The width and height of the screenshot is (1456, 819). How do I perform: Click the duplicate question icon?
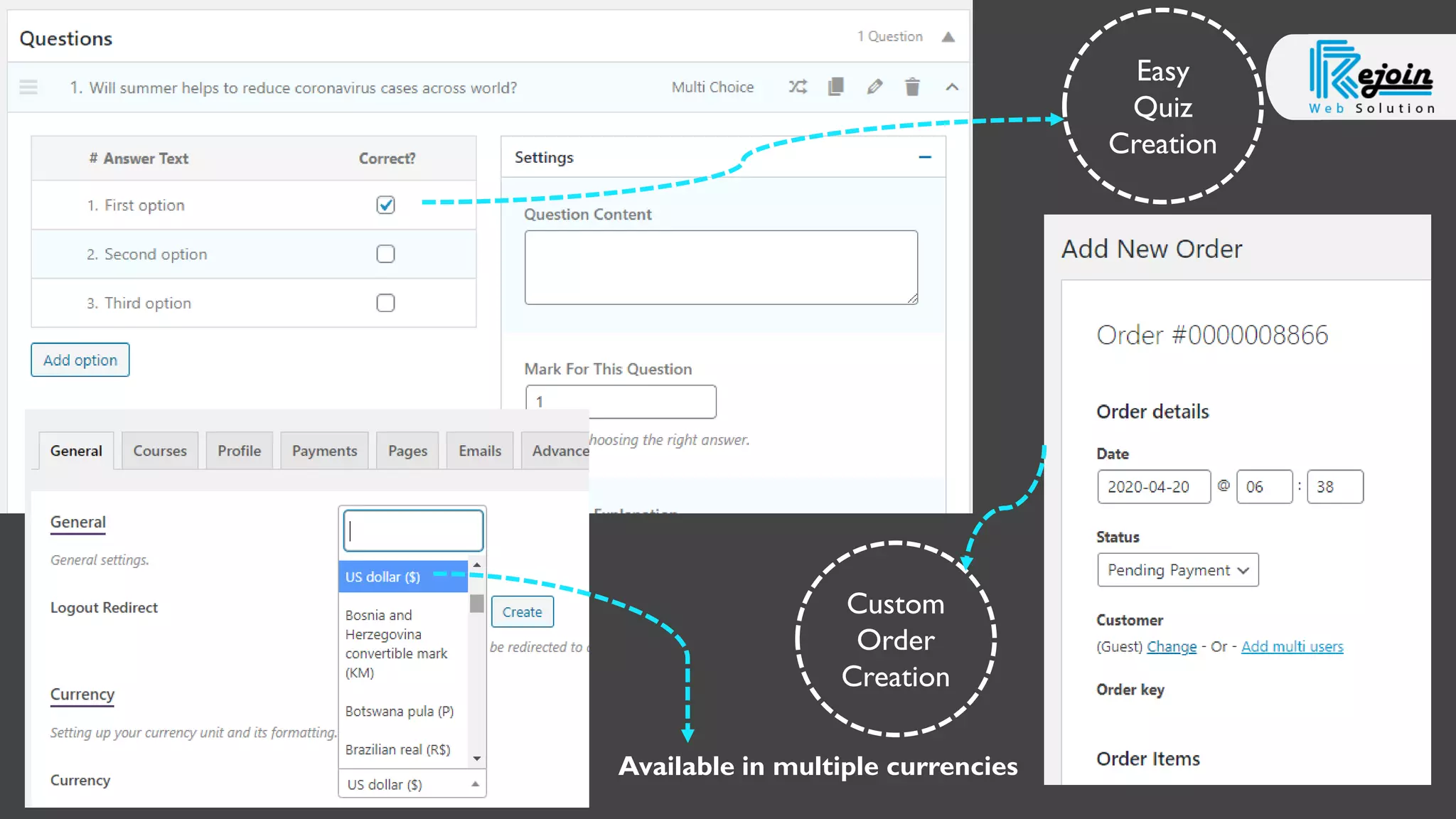click(x=836, y=87)
